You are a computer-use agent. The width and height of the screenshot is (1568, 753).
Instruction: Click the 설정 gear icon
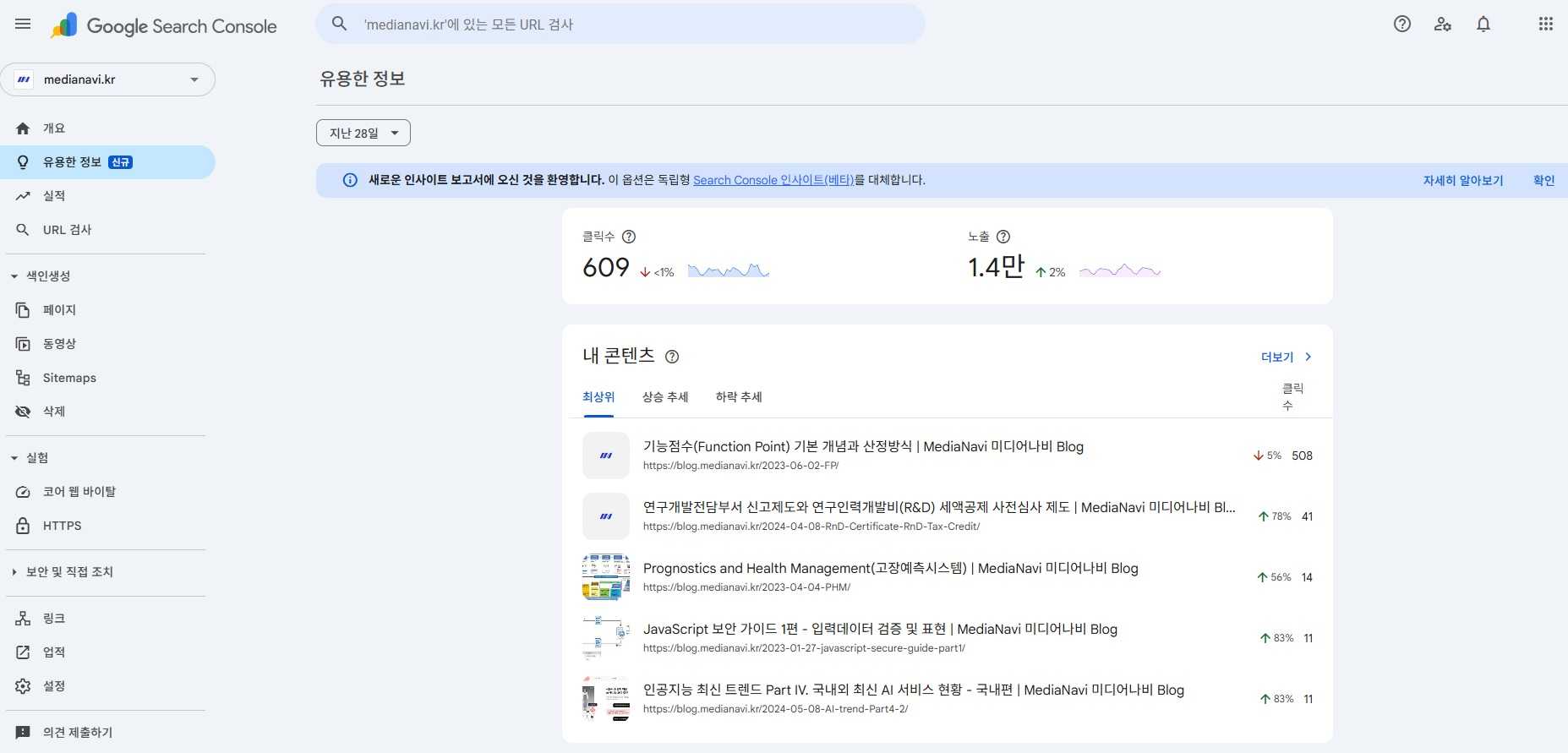[23, 686]
